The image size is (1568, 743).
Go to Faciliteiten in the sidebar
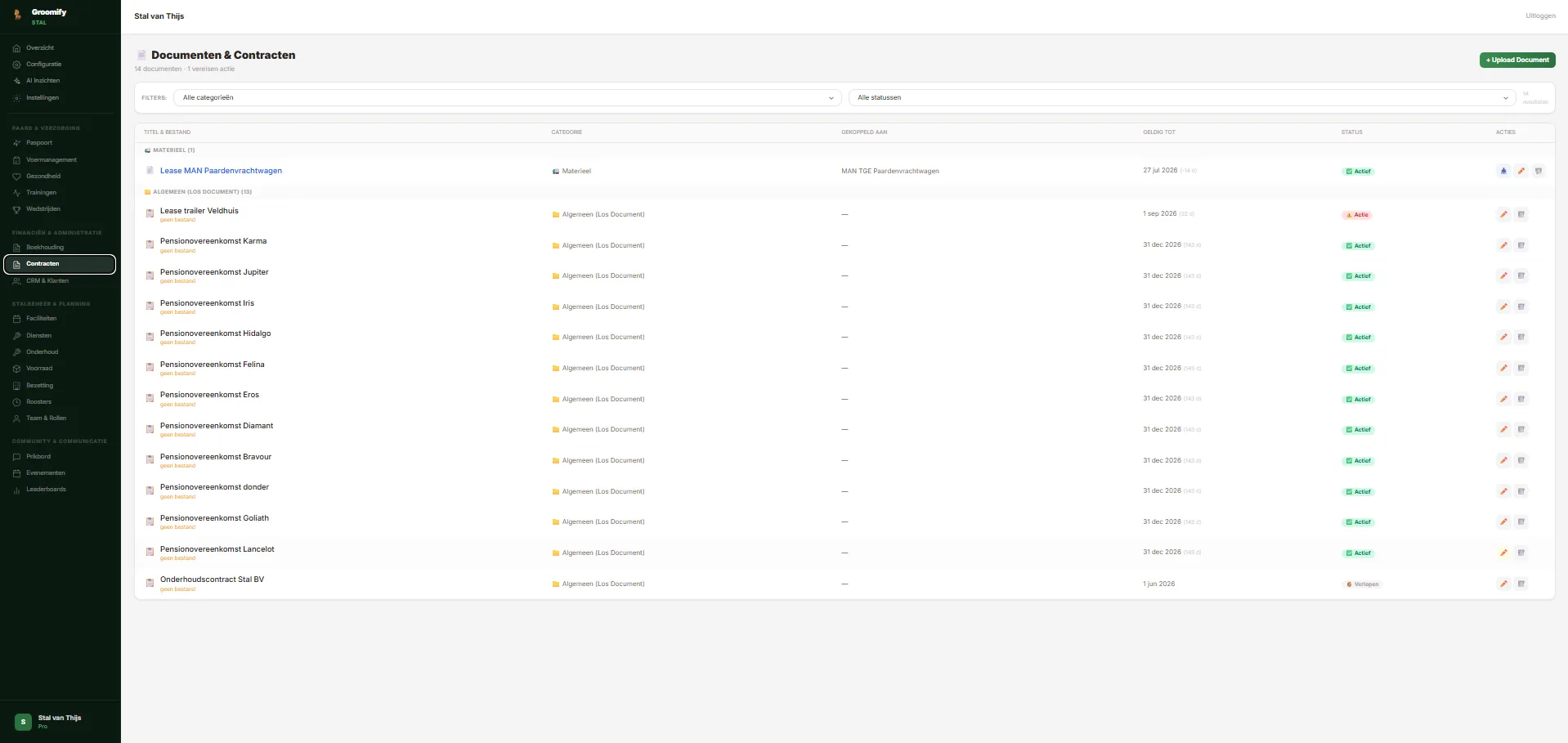(x=60, y=318)
